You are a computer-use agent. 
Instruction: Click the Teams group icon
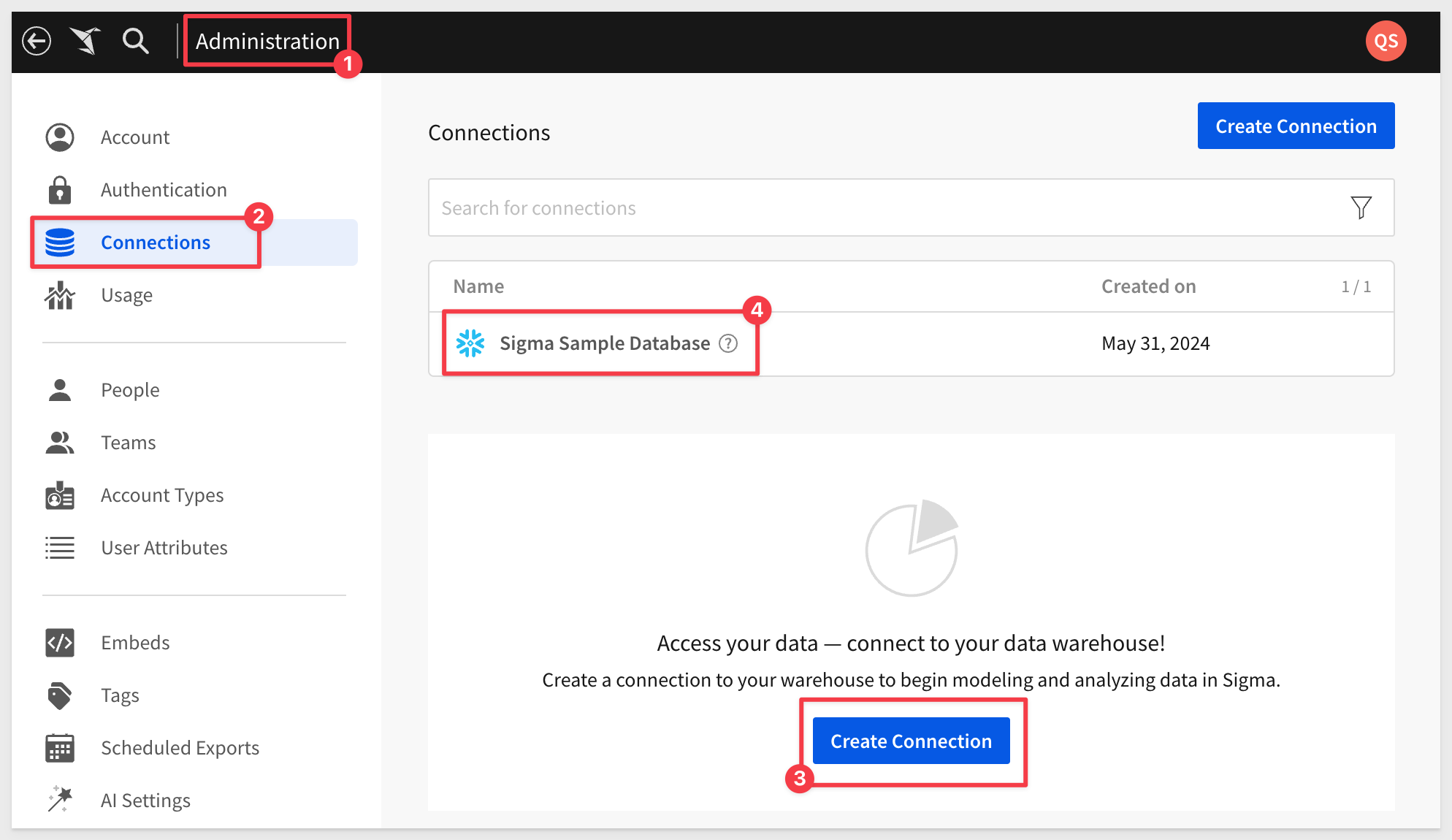(60, 443)
